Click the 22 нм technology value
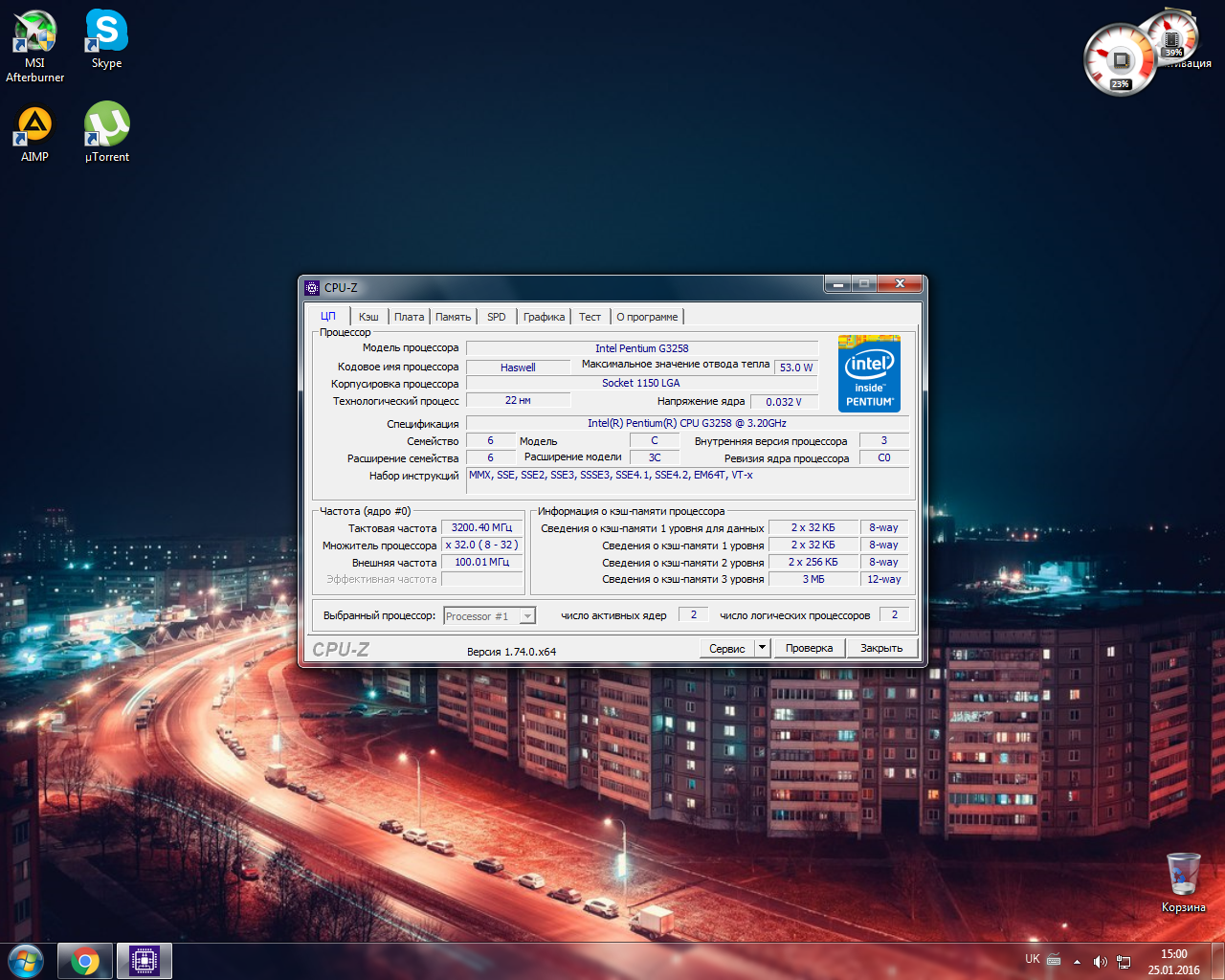Screen dimensions: 1225x980 coord(518,400)
